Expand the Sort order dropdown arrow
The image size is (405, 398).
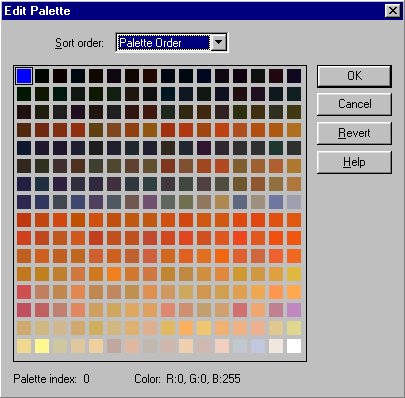point(219,42)
